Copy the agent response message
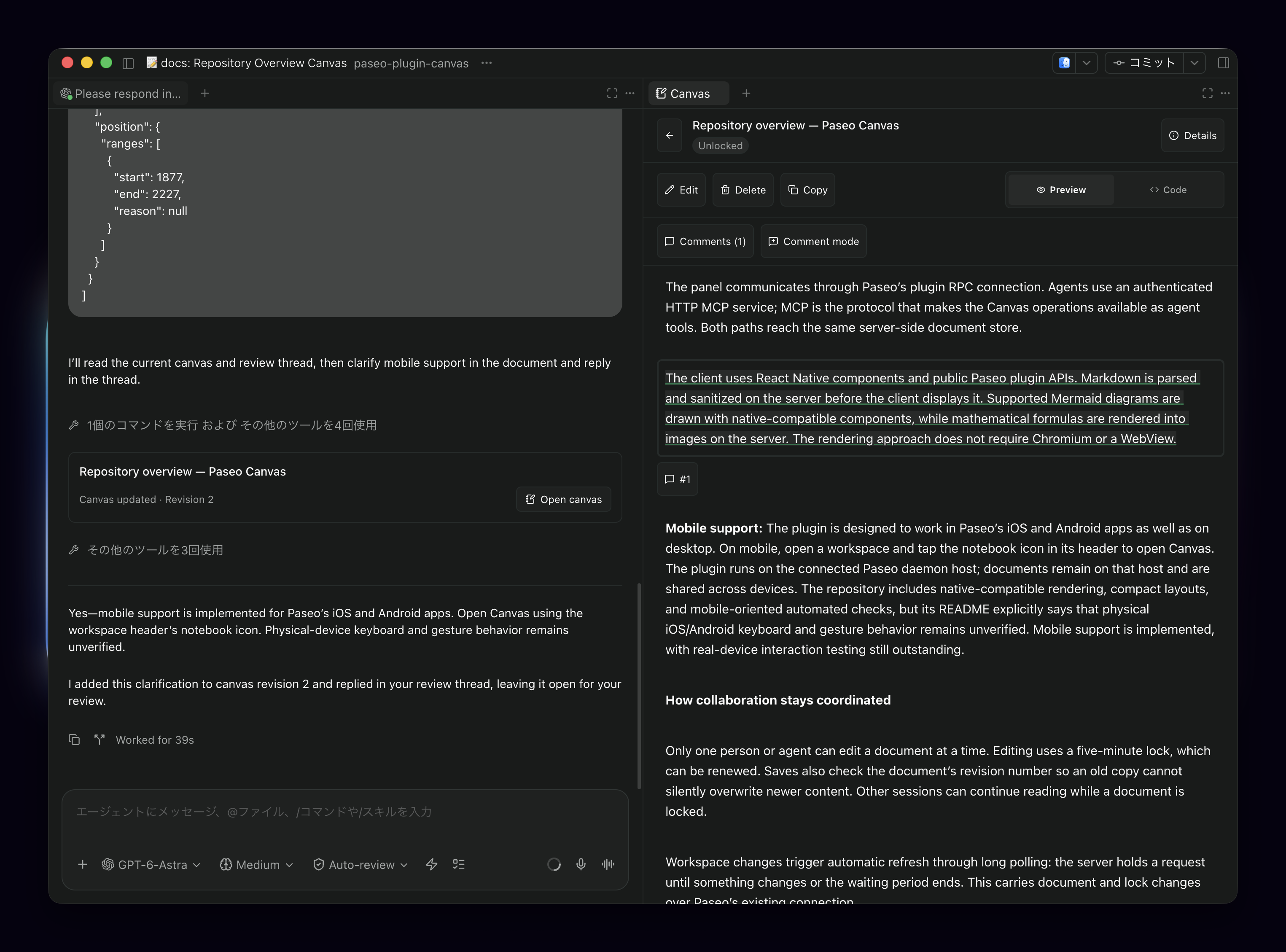The width and height of the screenshot is (1286, 952). (74, 740)
